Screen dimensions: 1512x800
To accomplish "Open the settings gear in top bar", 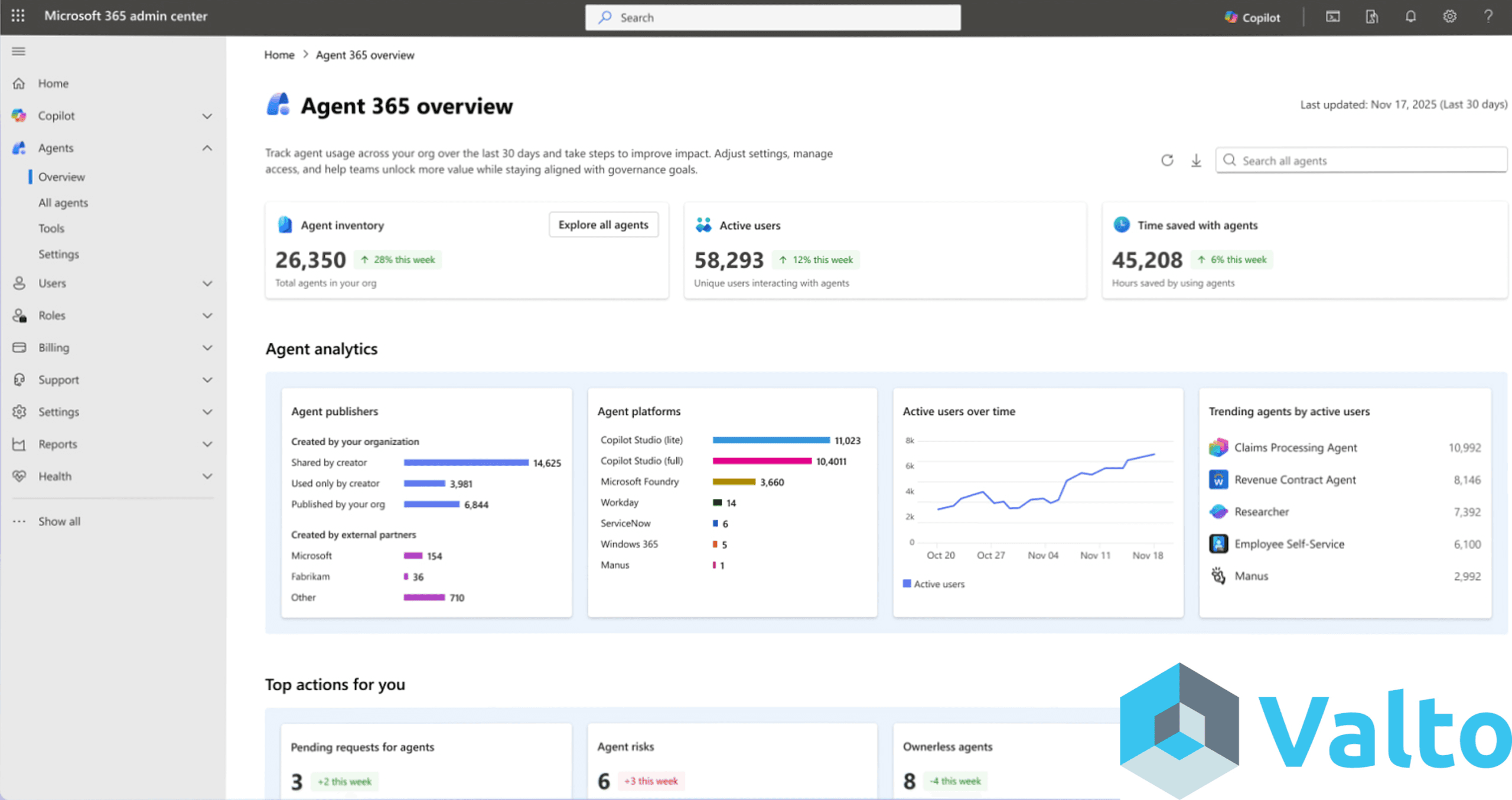I will click(1449, 17).
